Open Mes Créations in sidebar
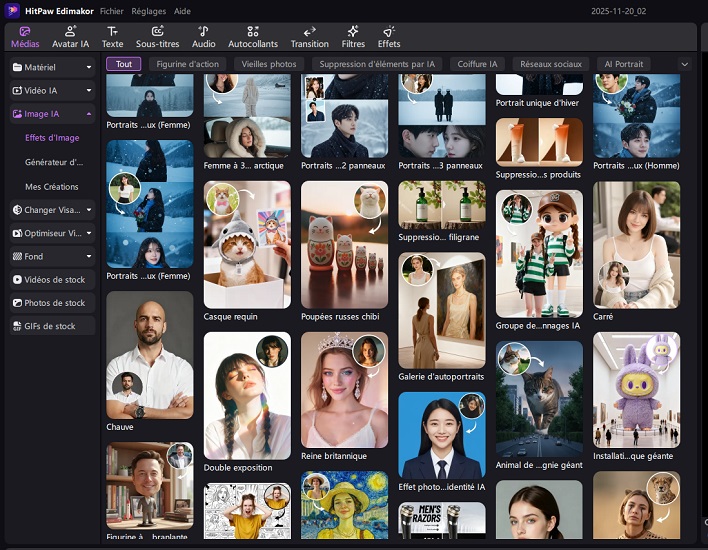 (51, 187)
